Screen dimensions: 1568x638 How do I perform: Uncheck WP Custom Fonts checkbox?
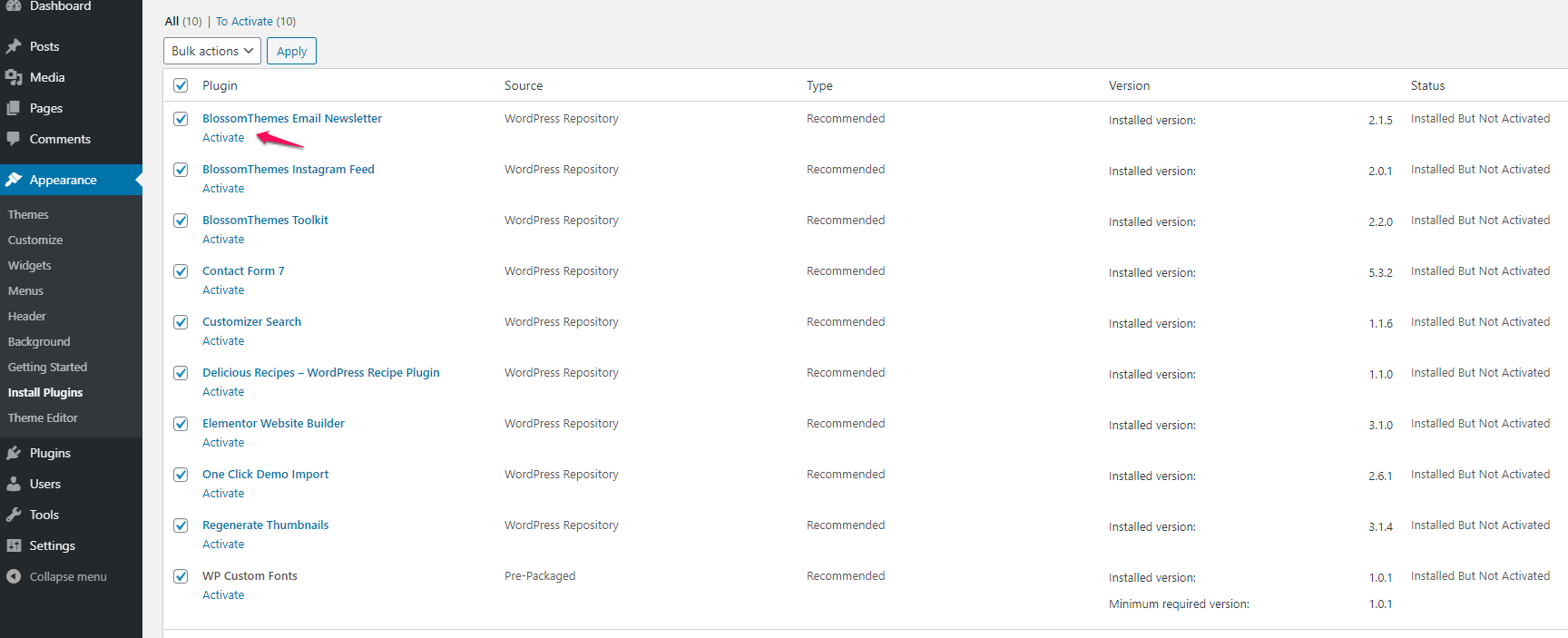tap(181, 576)
